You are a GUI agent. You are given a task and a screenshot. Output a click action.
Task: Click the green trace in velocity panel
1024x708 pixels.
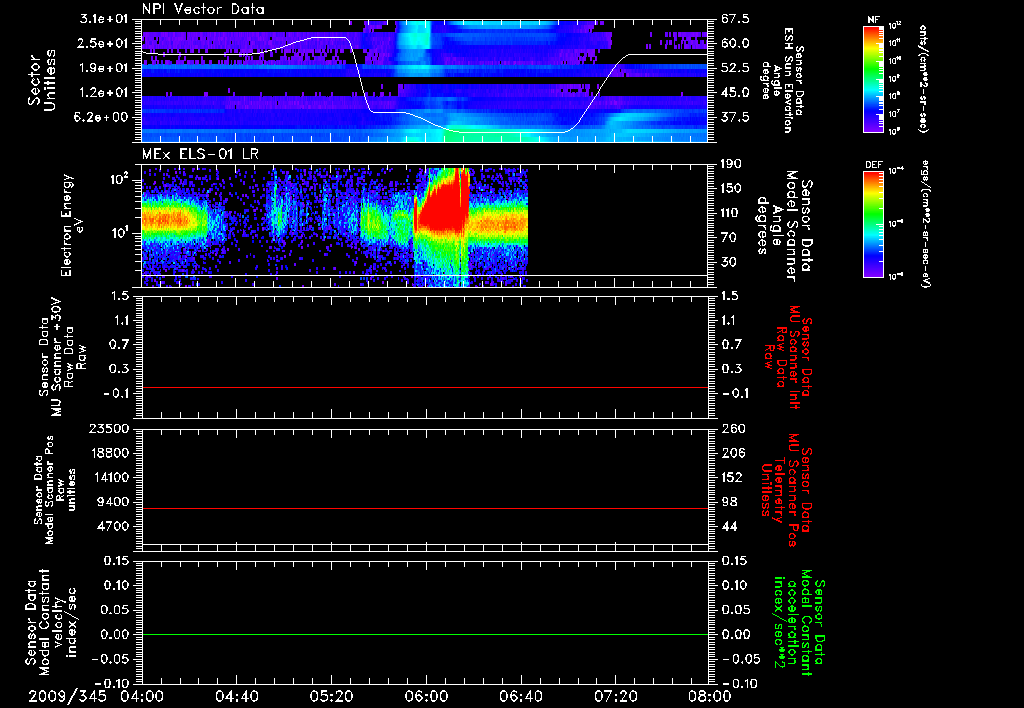click(x=424, y=634)
